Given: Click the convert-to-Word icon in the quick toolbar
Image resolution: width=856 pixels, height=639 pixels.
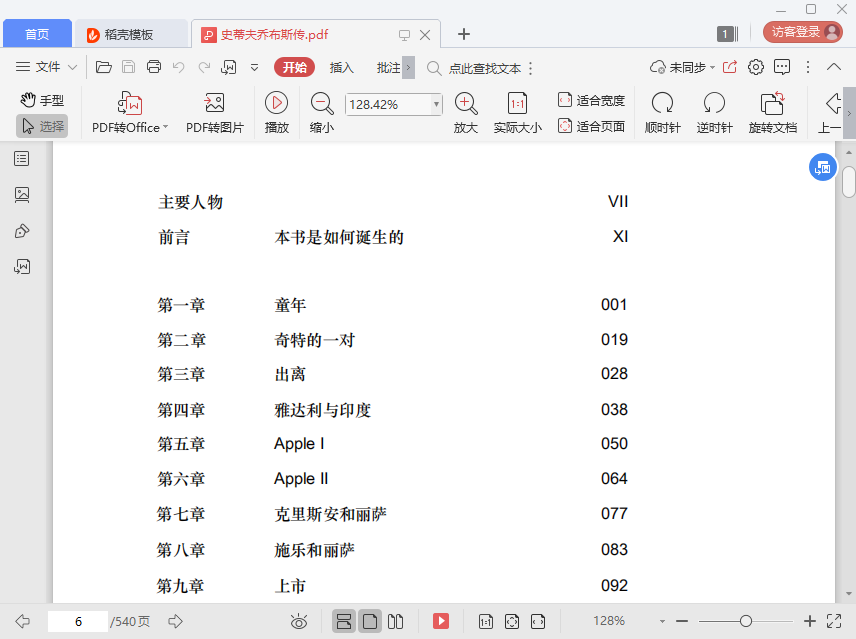Looking at the screenshot, I should pos(228,67).
